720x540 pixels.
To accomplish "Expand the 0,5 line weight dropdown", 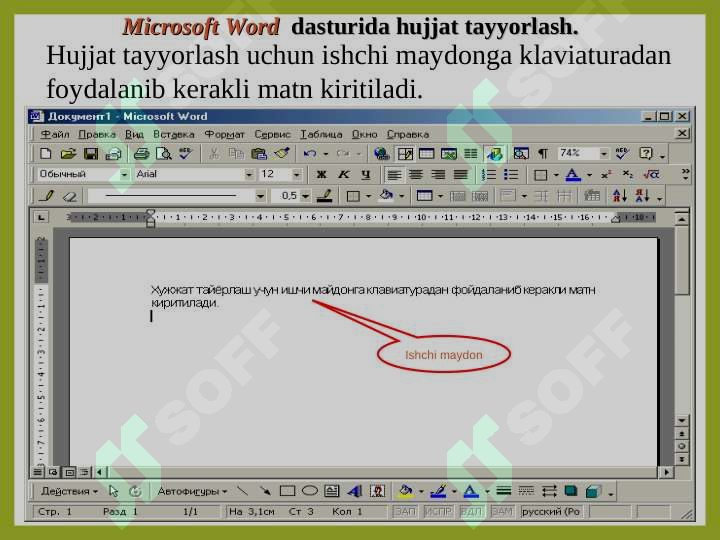I will coord(305,196).
